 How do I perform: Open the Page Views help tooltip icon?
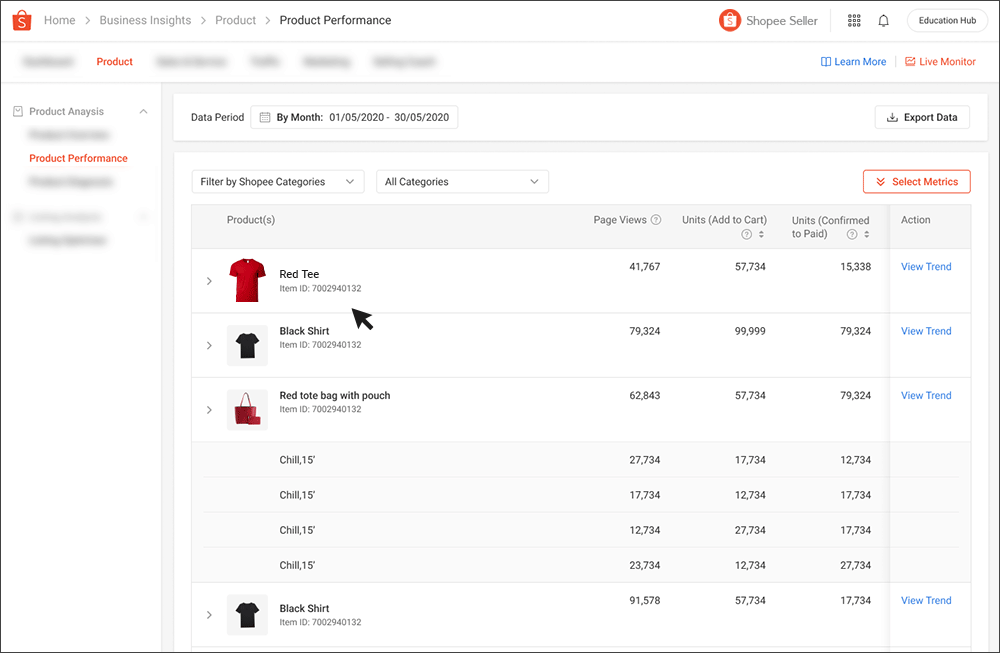[655, 220]
